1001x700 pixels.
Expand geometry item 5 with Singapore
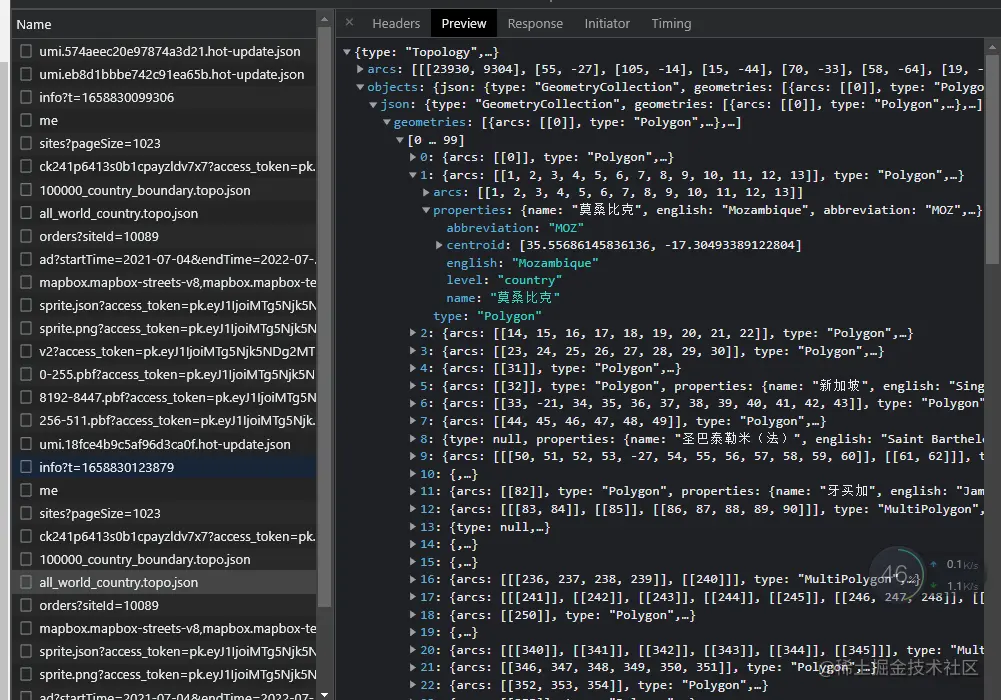click(413, 386)
